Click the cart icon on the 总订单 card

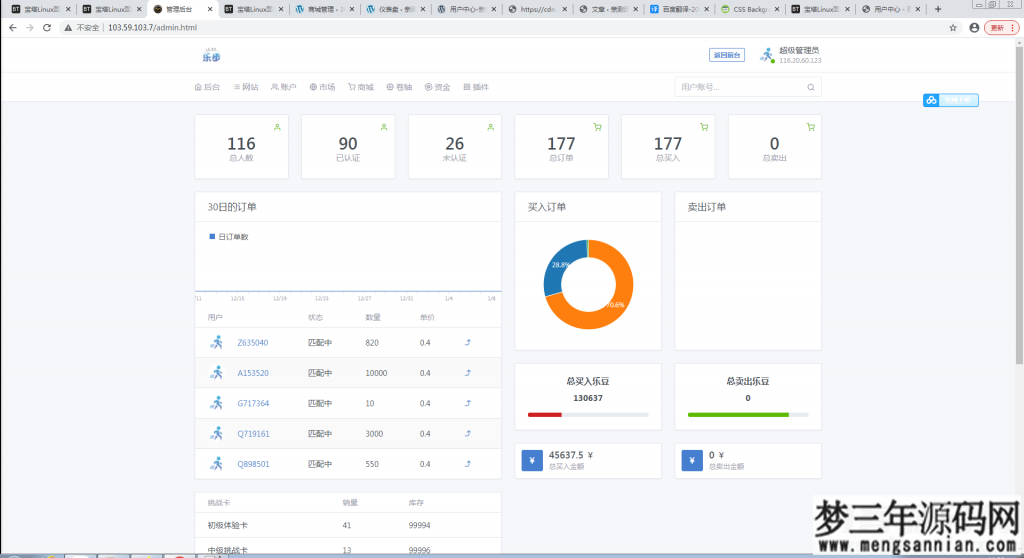[x=597, y=127]
